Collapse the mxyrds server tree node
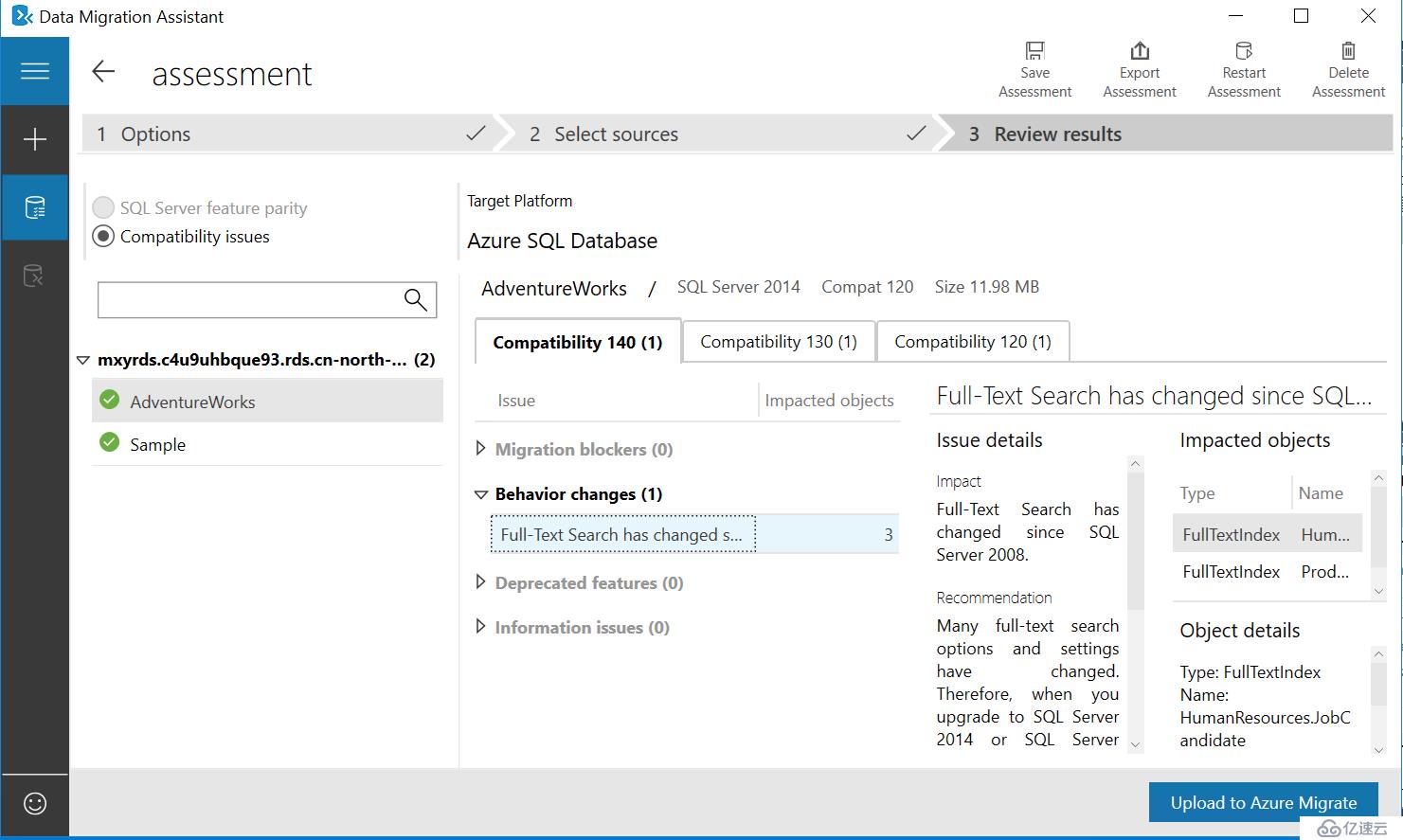 point(82,360)
